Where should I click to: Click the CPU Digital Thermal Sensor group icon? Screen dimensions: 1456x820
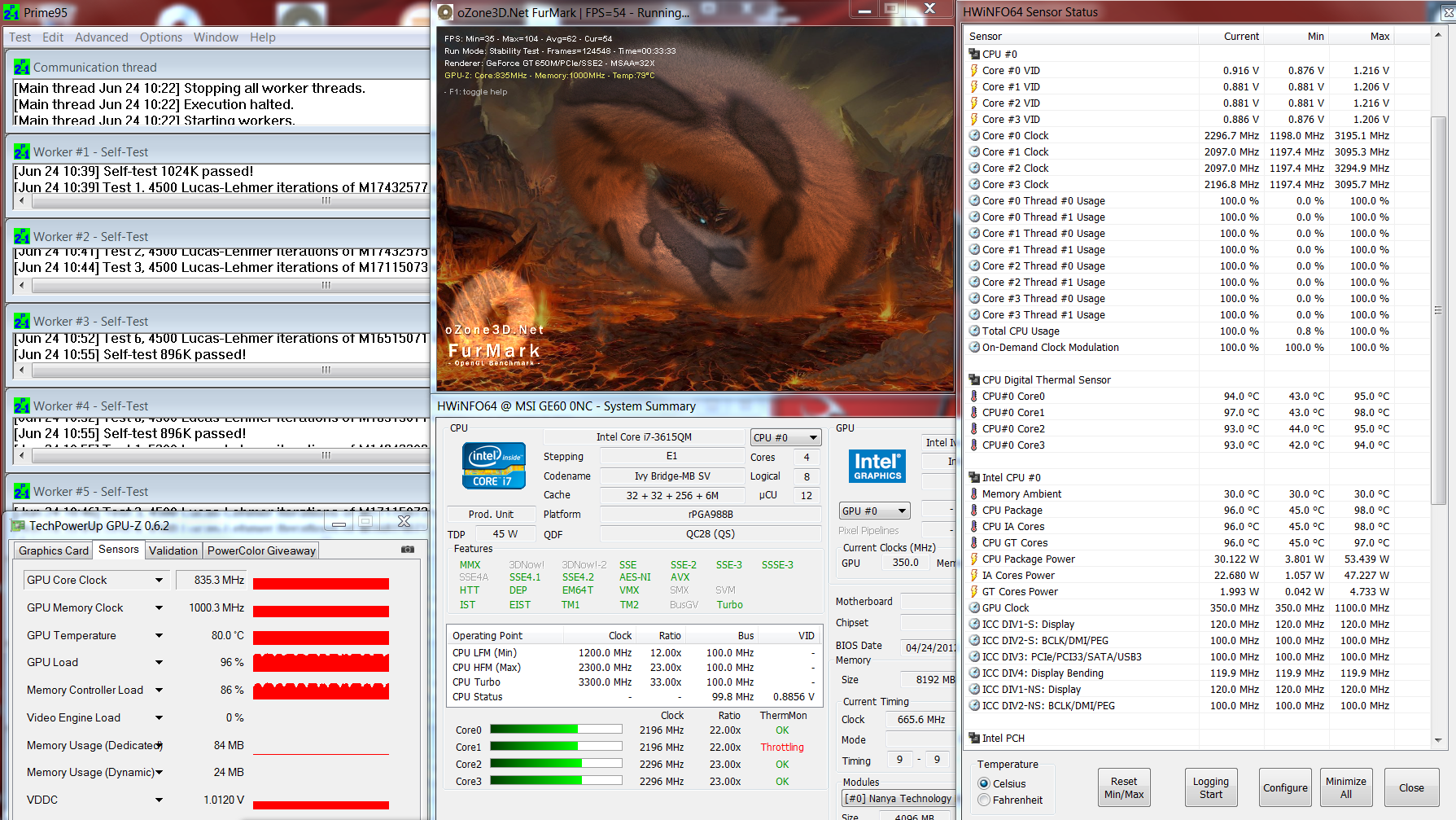[x=974, y=379]
